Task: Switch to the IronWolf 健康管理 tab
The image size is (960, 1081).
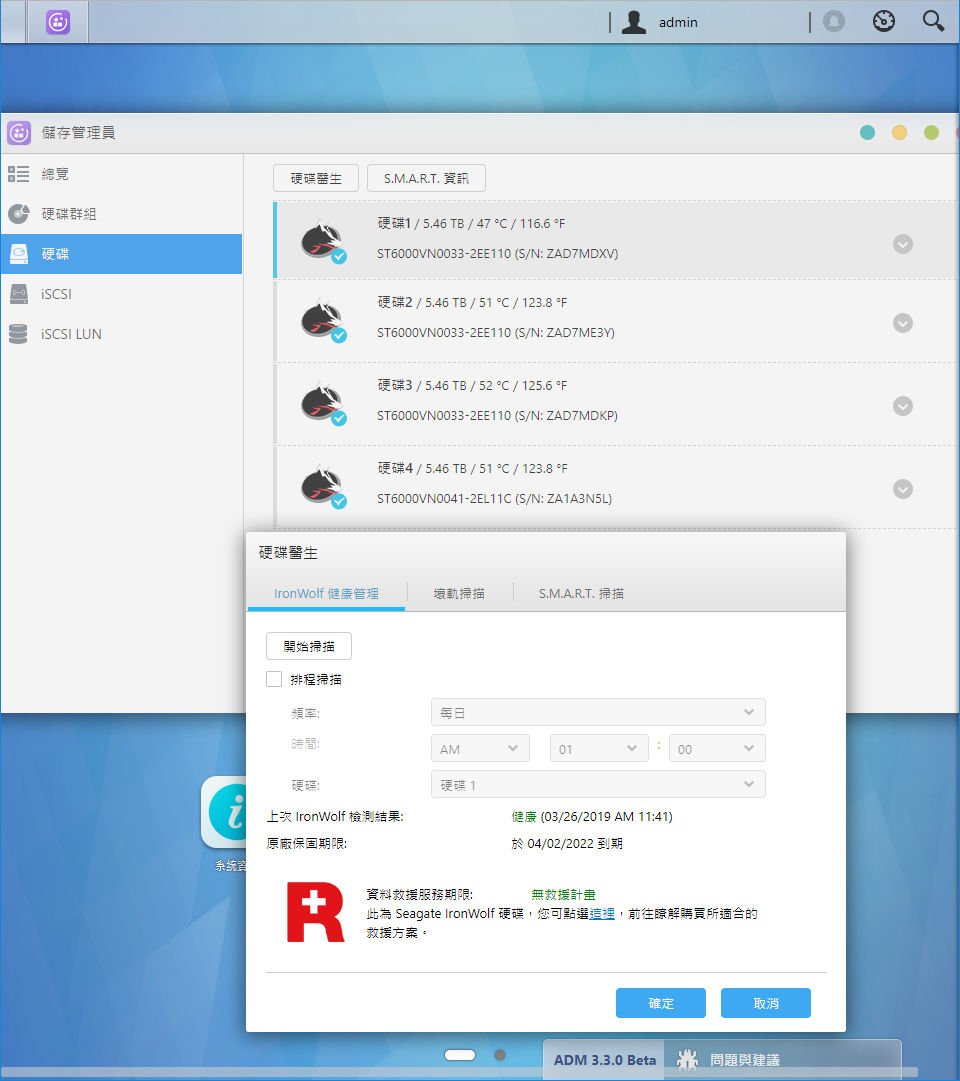Action: pyautogui.click(x=326, y=594)
